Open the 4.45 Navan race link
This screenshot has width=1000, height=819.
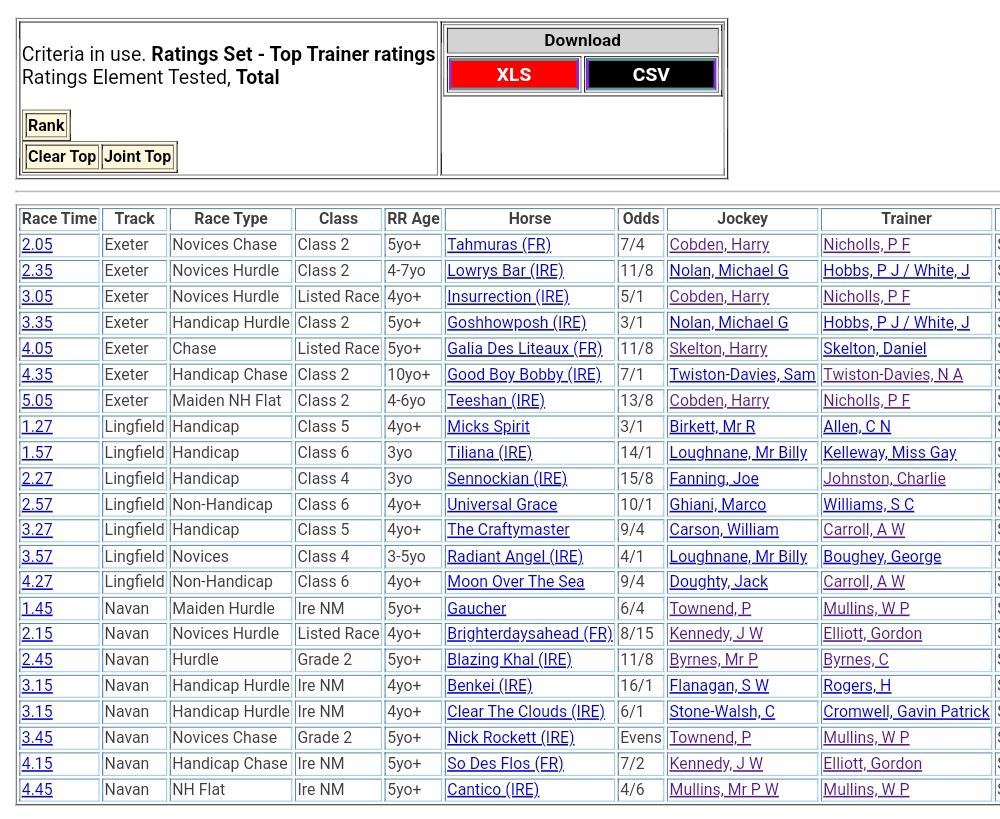pos(37,790)
